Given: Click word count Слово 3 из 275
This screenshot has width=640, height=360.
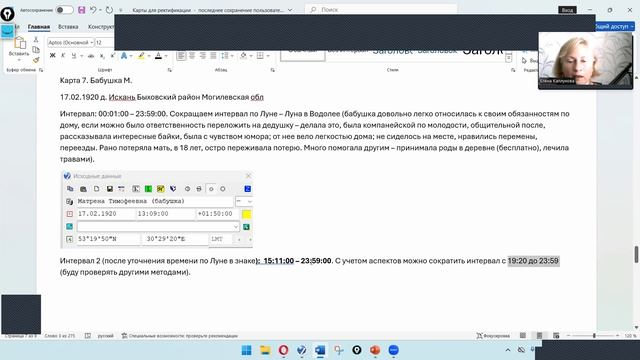Looking at the screenshot, I should point(60,336).
